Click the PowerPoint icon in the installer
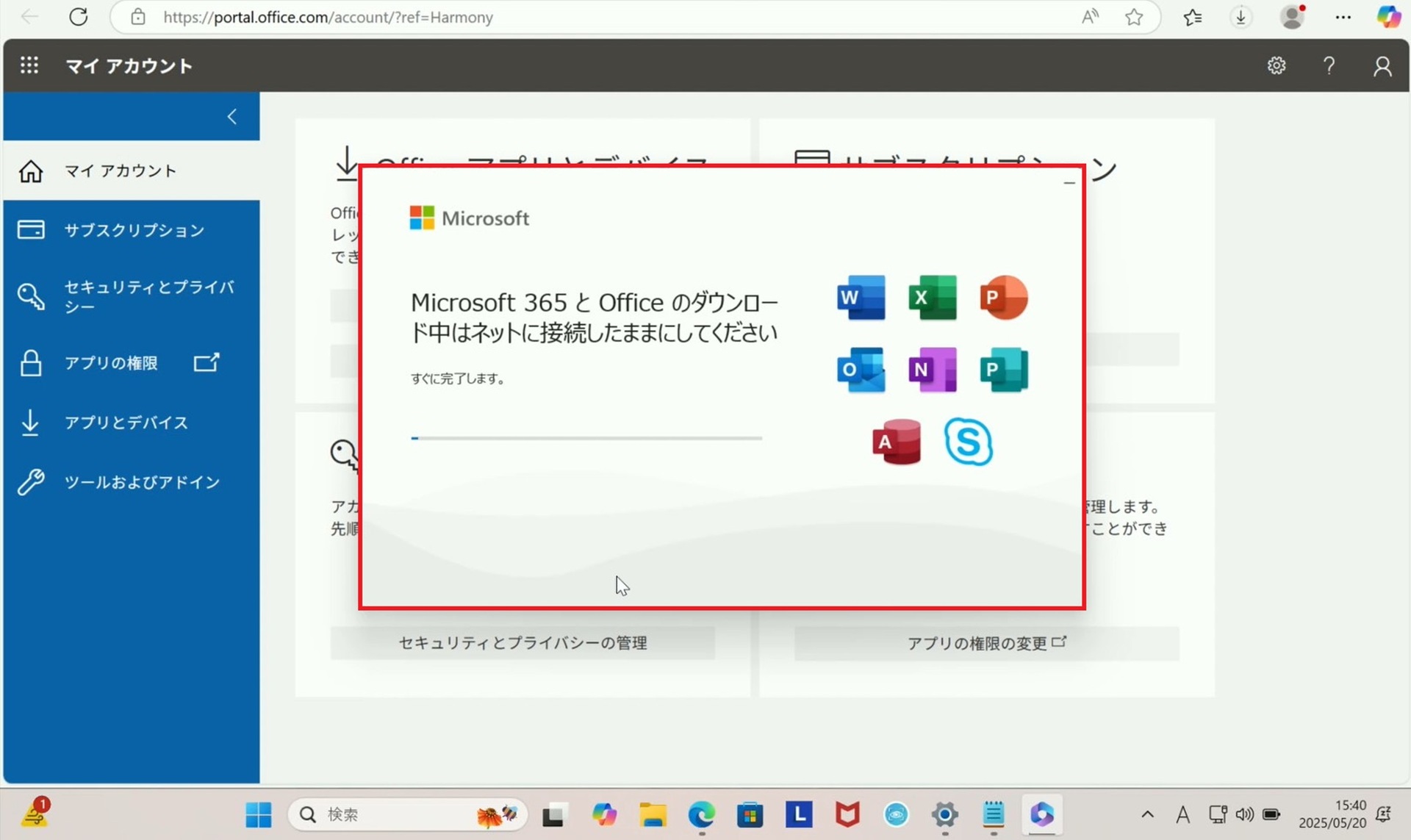This screenshot has width=1411, height=840. (x=1003, y=298)
